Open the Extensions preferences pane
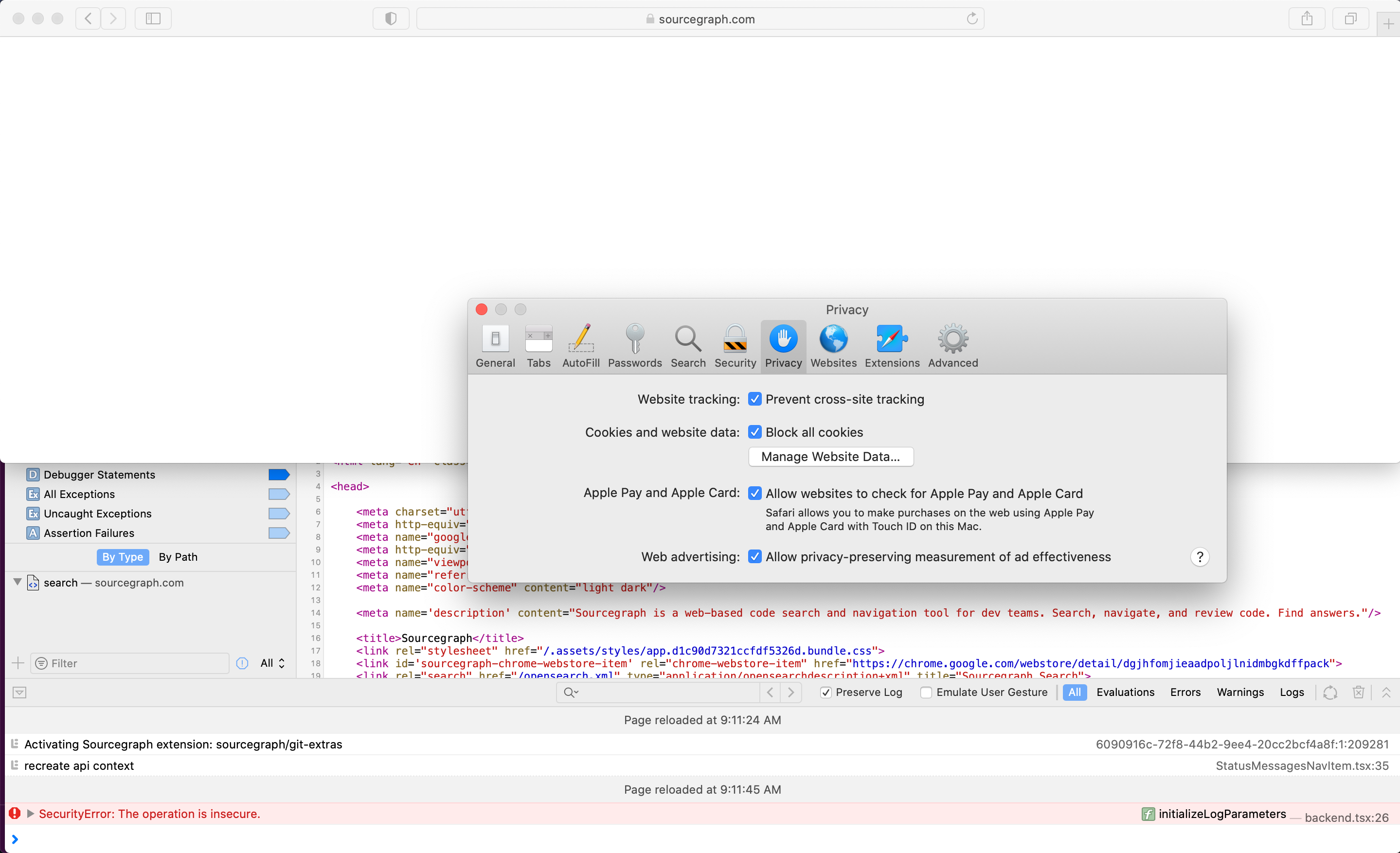 coord(892,346)
